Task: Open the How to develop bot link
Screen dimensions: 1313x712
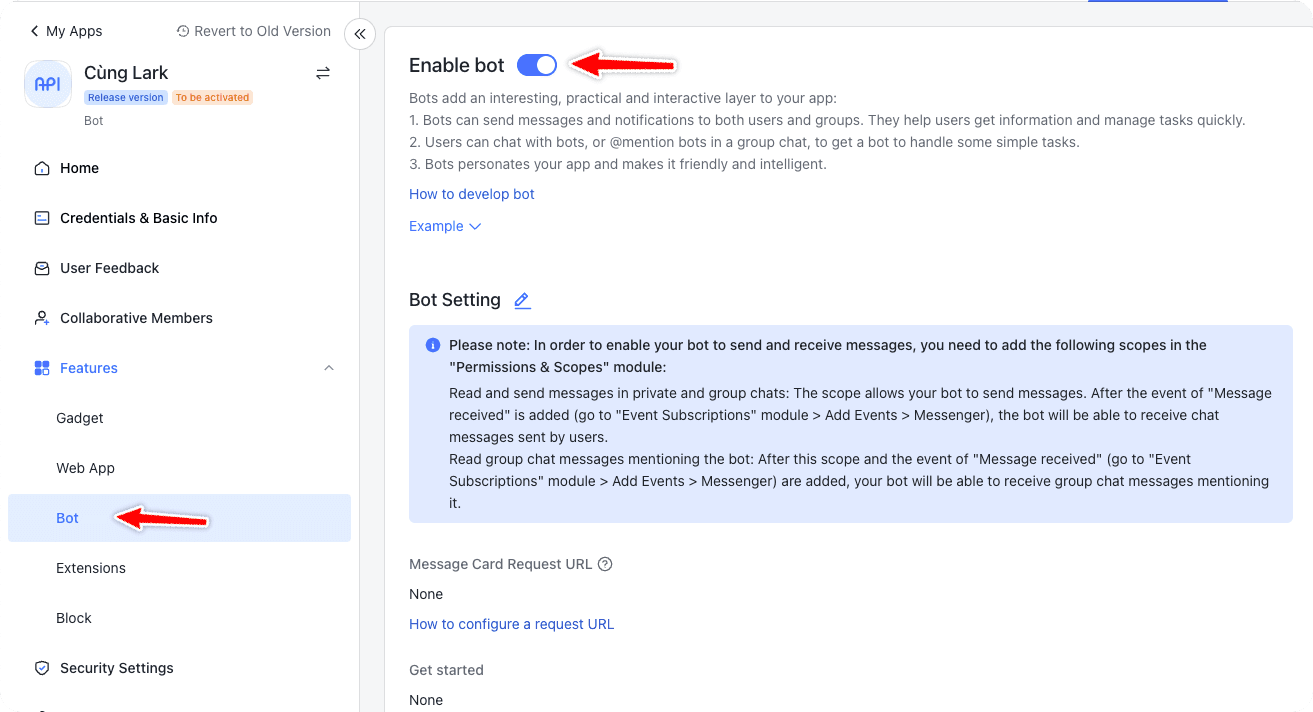Action: coord(471,193)
